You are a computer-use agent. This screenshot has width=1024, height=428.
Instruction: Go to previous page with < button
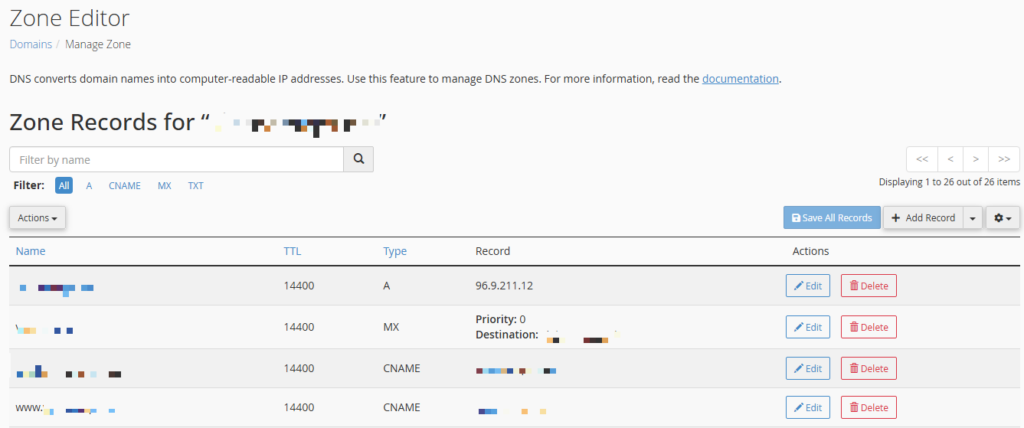pos(950,159)
